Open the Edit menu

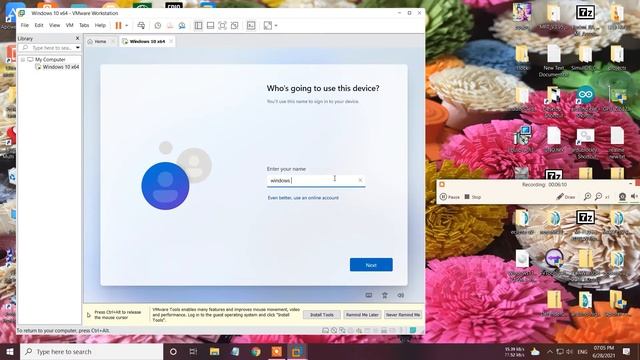click(x=39, y=25)
